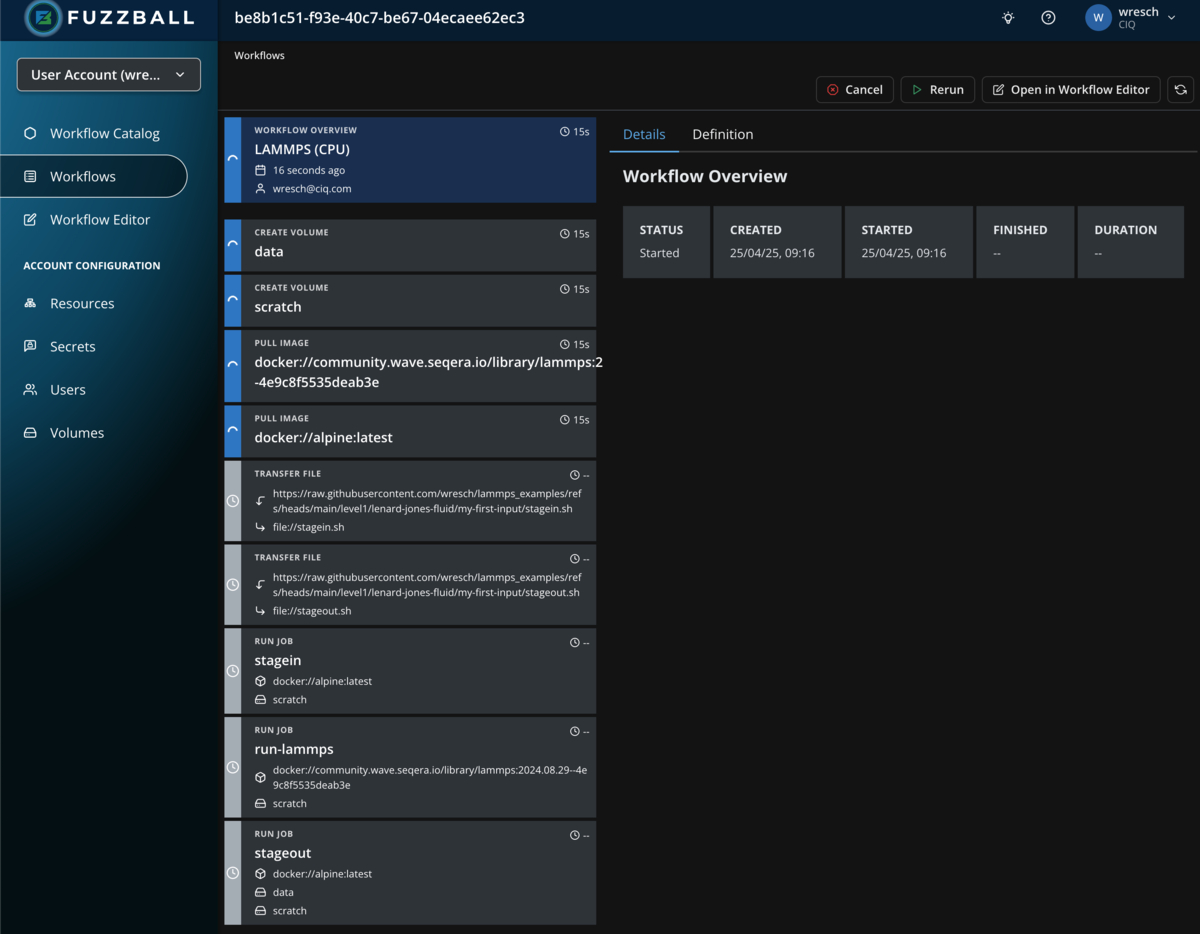Select the Details tab
This screenshot has height=934, width=1200.
[x=644, y=134]
